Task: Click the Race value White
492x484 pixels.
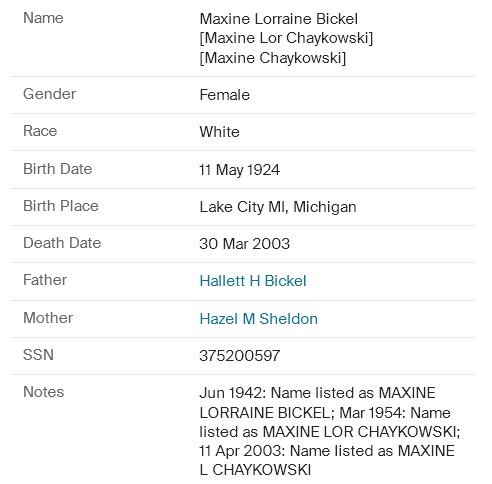Action: 219,132
